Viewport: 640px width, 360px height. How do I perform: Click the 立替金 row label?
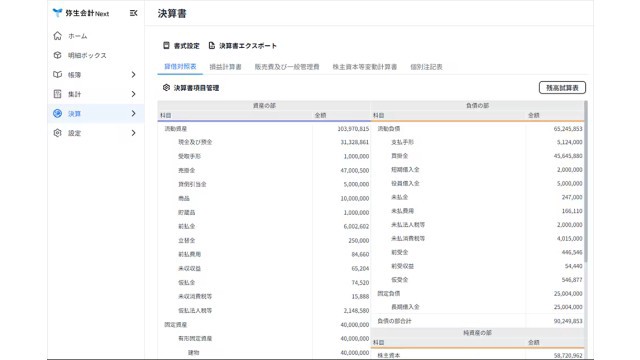[x=187, y=240]
